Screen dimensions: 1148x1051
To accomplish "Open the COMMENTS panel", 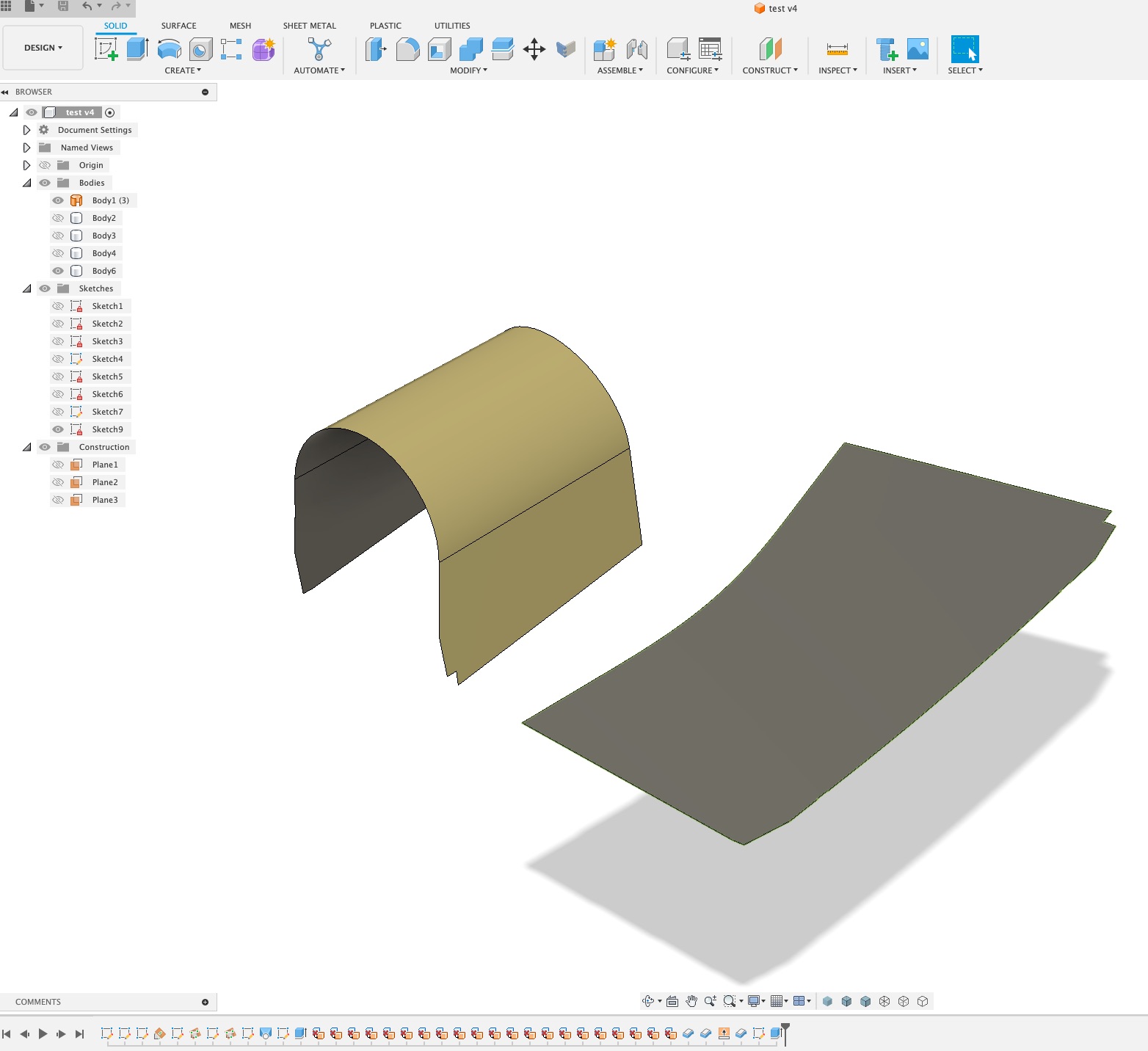I will point(37,1001).
